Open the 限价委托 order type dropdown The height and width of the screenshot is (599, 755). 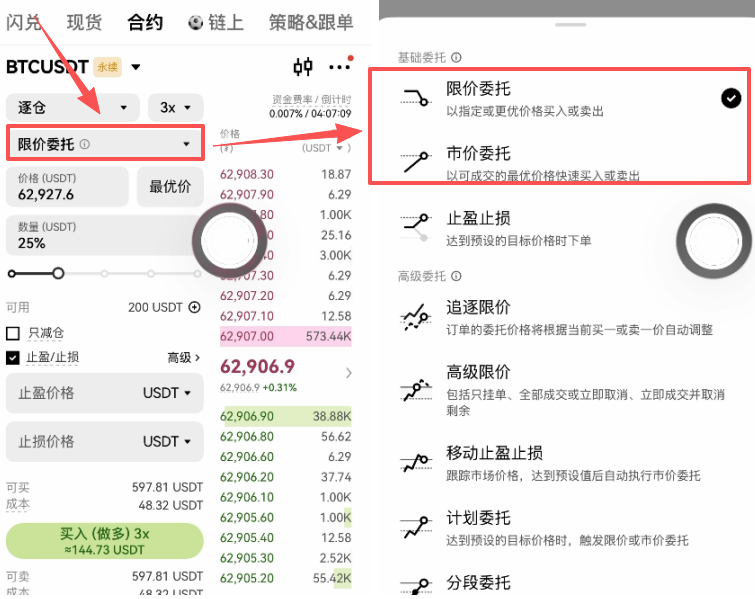tap(105, 143)
